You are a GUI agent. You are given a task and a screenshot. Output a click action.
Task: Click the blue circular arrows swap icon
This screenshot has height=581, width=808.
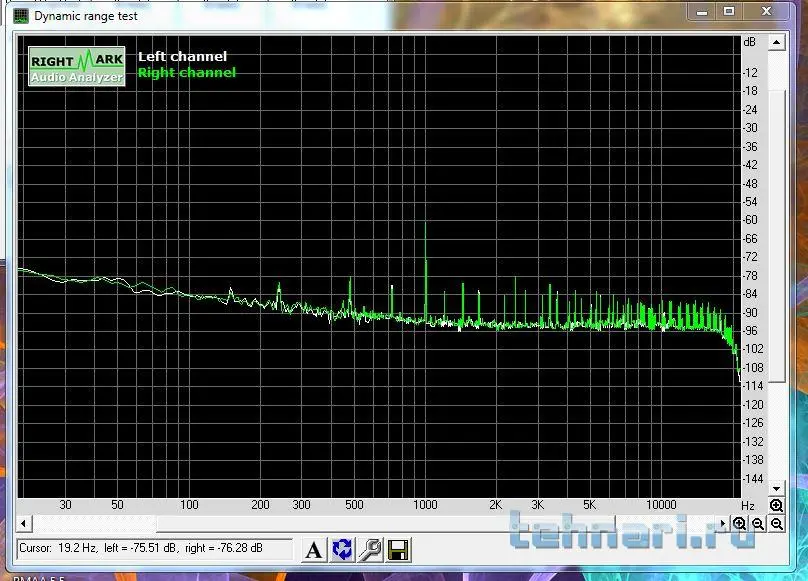[x=342, y=549]
